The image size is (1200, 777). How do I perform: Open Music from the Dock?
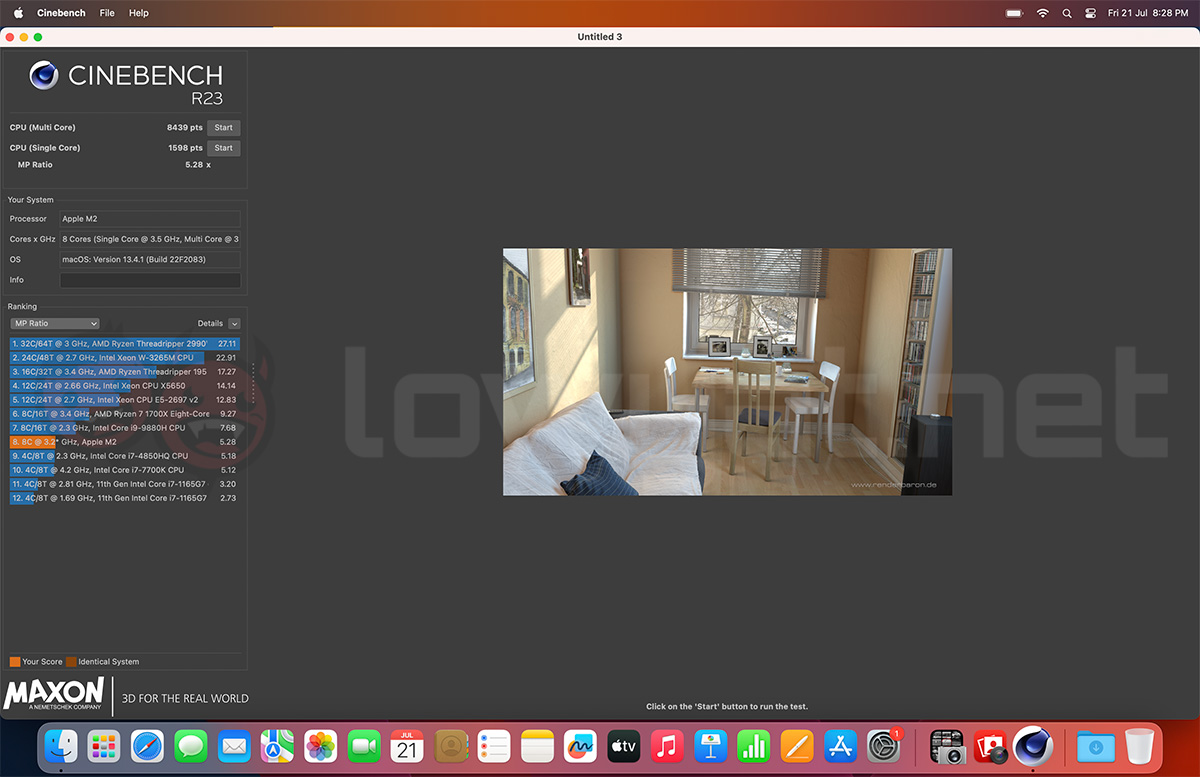point(667,746)
